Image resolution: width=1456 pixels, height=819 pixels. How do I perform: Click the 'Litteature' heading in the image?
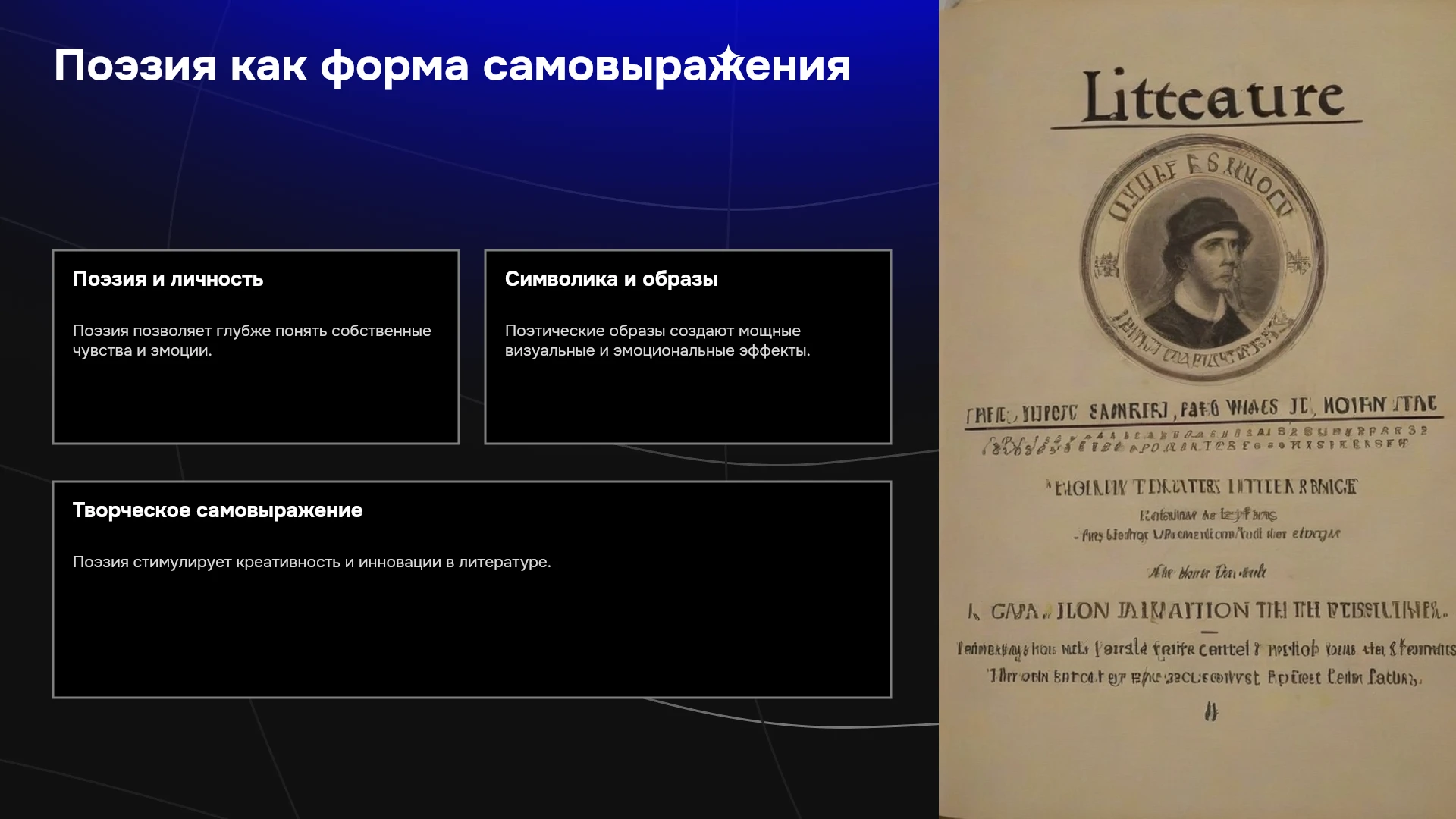(1212, 97)
